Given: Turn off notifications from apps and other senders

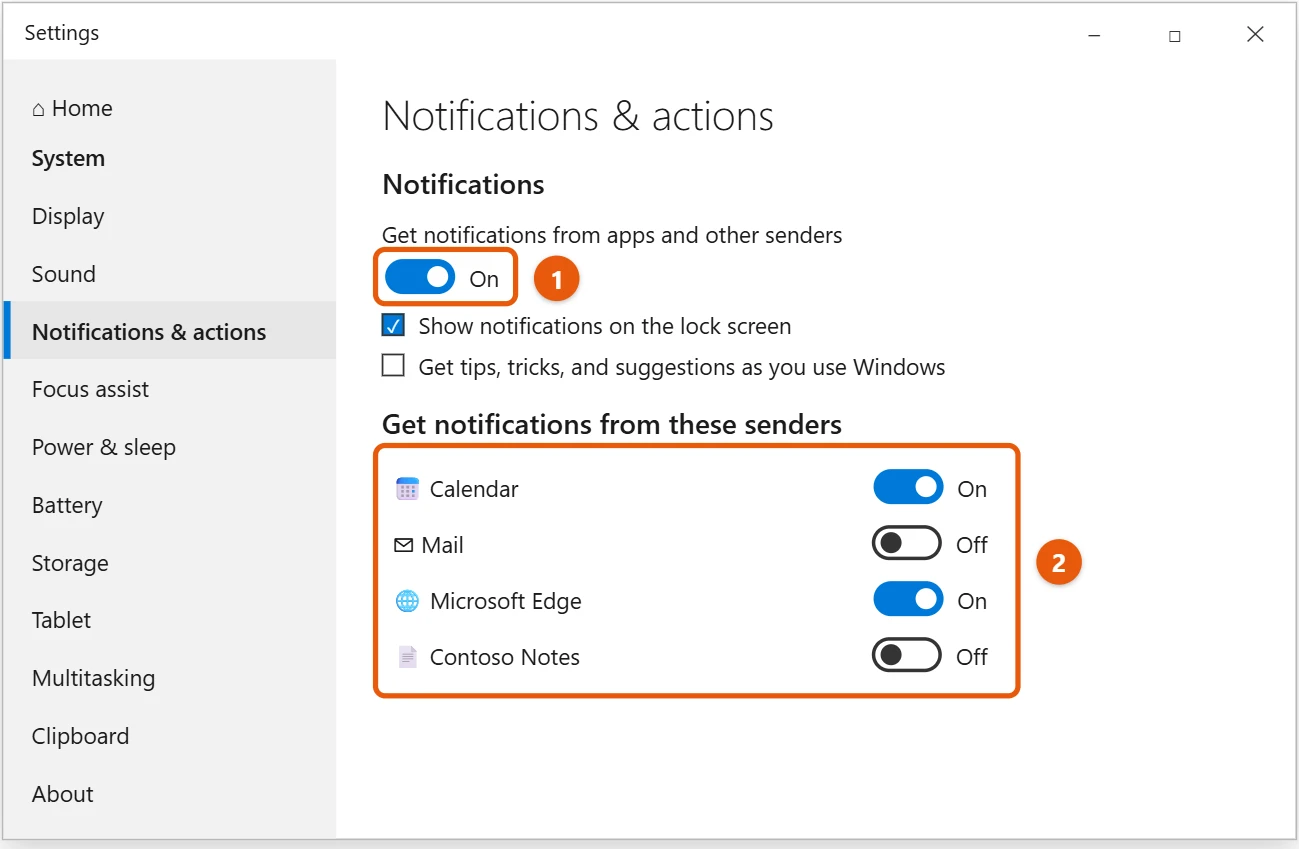Looking at the screenshot, I should (x=420, y=278).
